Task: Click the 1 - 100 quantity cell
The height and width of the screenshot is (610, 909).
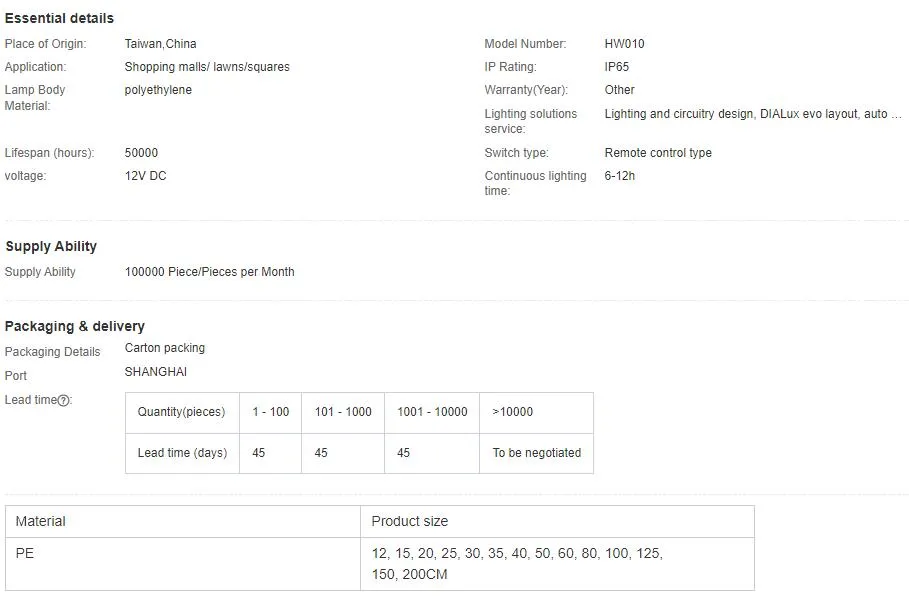Action: coord(270,412)
